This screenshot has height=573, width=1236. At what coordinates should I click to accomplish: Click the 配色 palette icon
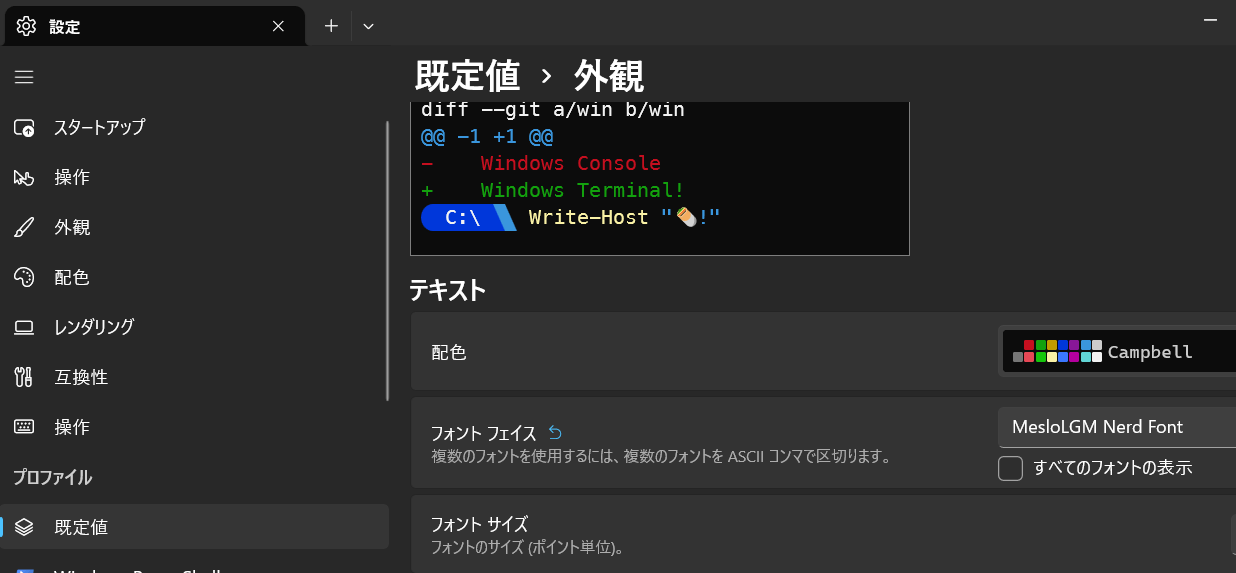(x=24, y=277)
